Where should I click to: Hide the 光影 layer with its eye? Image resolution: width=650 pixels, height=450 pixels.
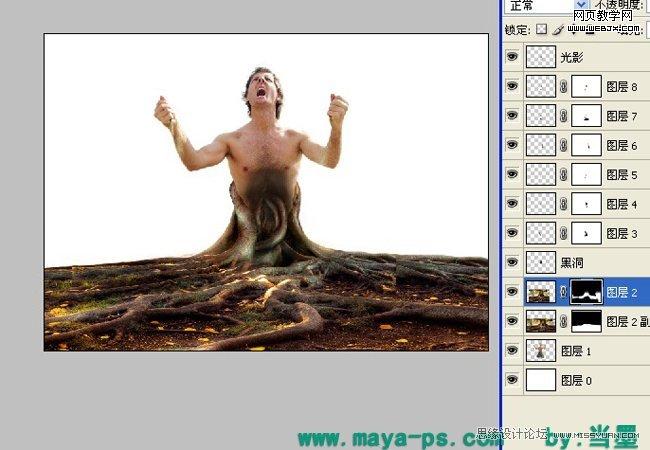[512, 56]
